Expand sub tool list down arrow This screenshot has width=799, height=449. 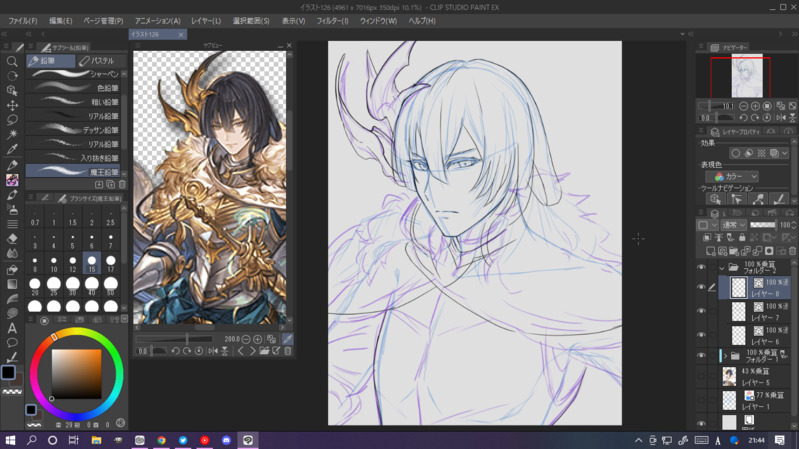tap(124, 174)
